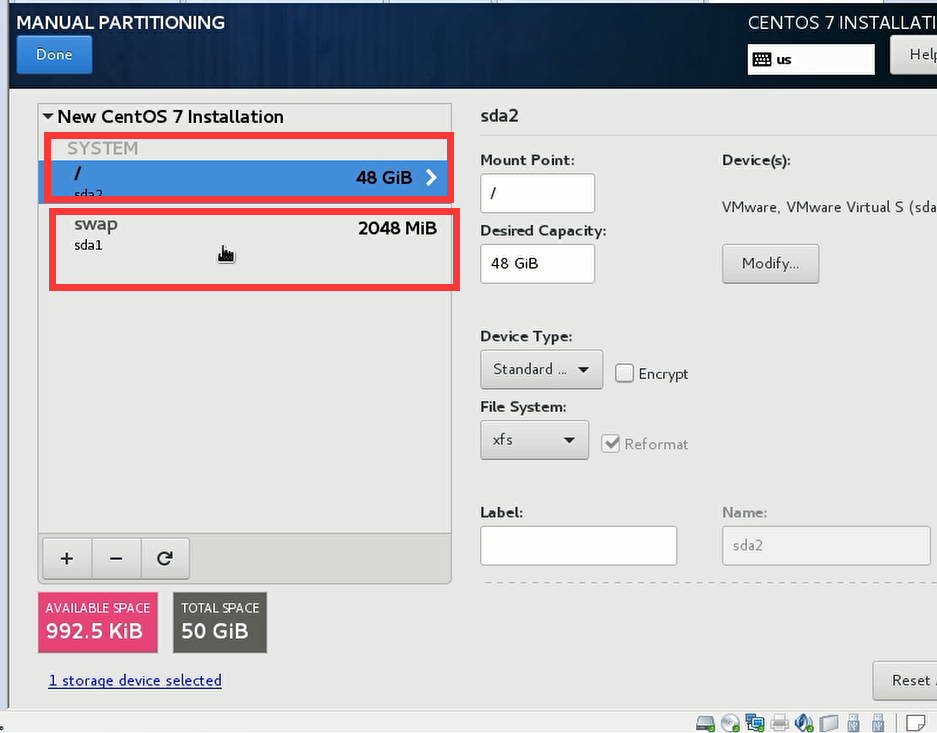Open the File System xfs dropdown

pyautogui.click(x=534, y=440)
